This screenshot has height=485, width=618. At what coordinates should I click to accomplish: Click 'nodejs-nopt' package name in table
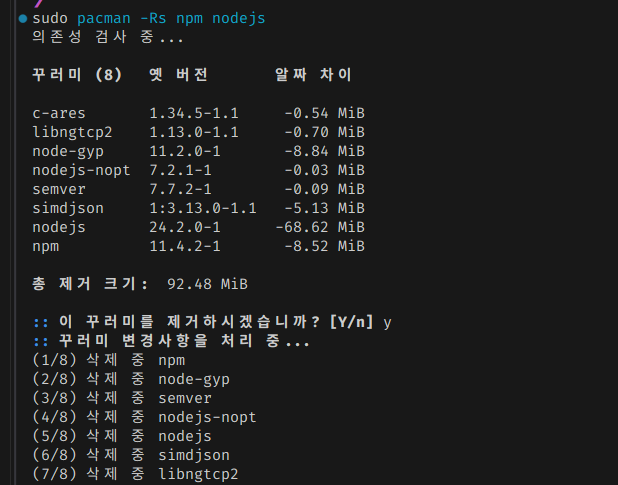[81, 171]
